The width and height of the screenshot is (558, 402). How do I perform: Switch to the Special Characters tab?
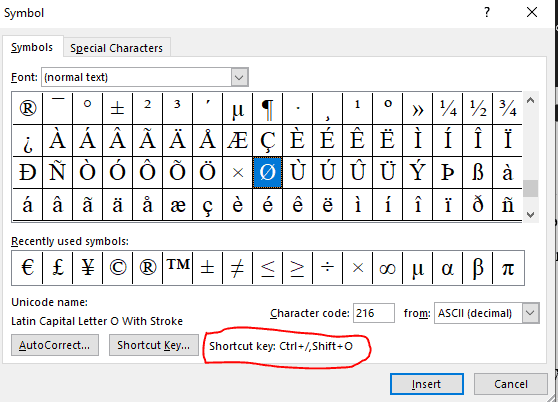coord(116,48)
